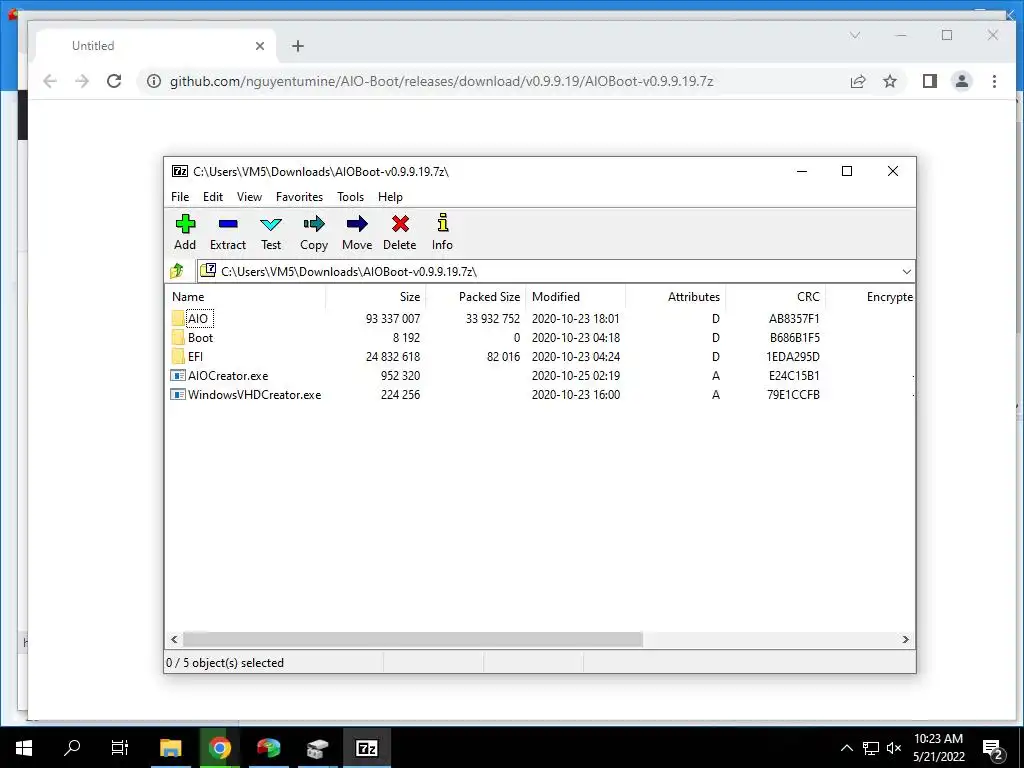Select the Boot folder icon

(x=178, y=338)
